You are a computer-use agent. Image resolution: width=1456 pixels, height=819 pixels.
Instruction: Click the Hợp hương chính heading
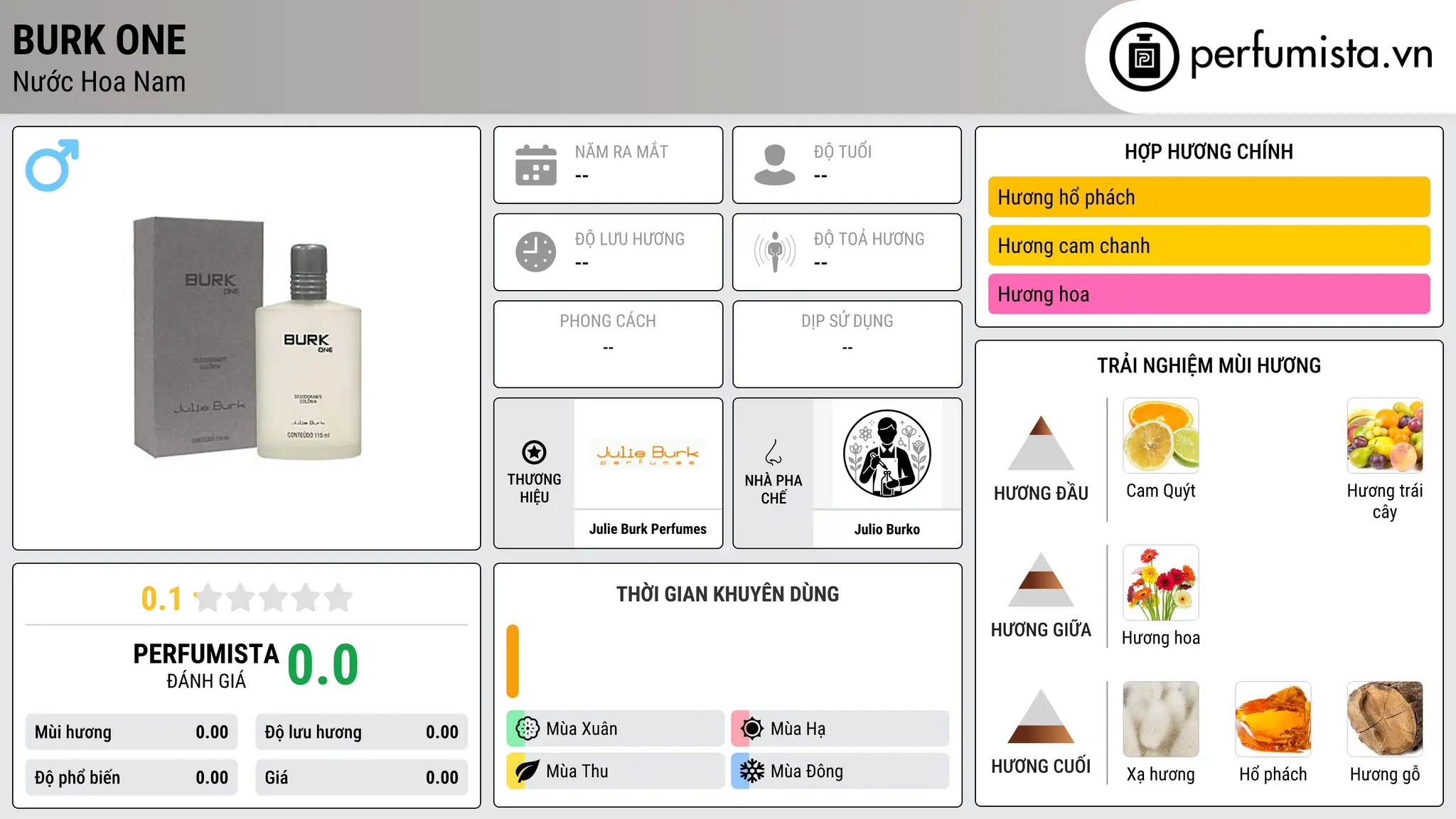click(1209, 151)
